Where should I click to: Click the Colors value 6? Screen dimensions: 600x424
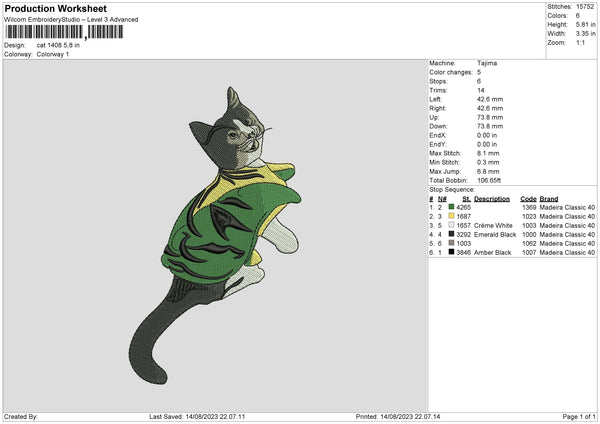pos(578,16)
